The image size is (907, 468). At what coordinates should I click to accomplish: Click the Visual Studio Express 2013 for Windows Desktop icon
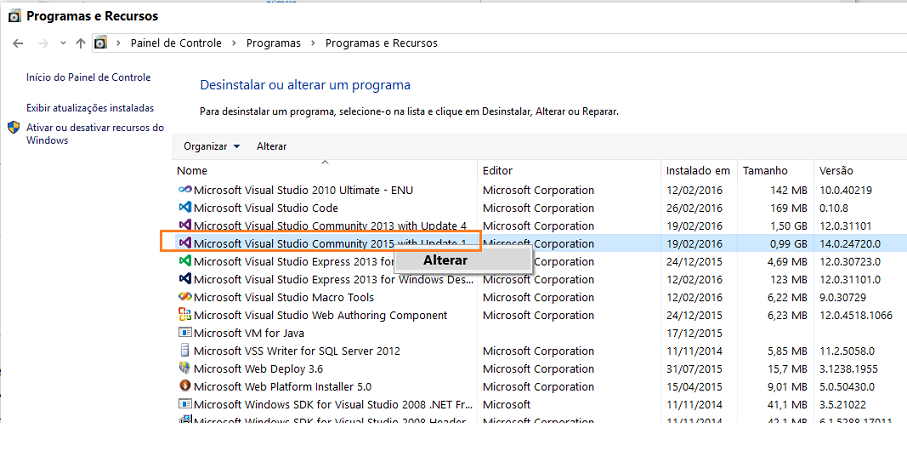185,279
